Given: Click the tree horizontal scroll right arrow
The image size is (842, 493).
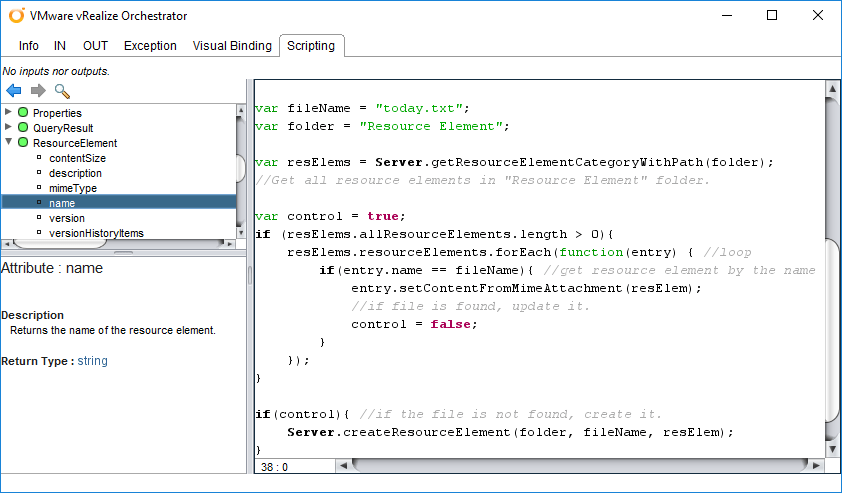Looking at the screenshot, I should (230, 244).
